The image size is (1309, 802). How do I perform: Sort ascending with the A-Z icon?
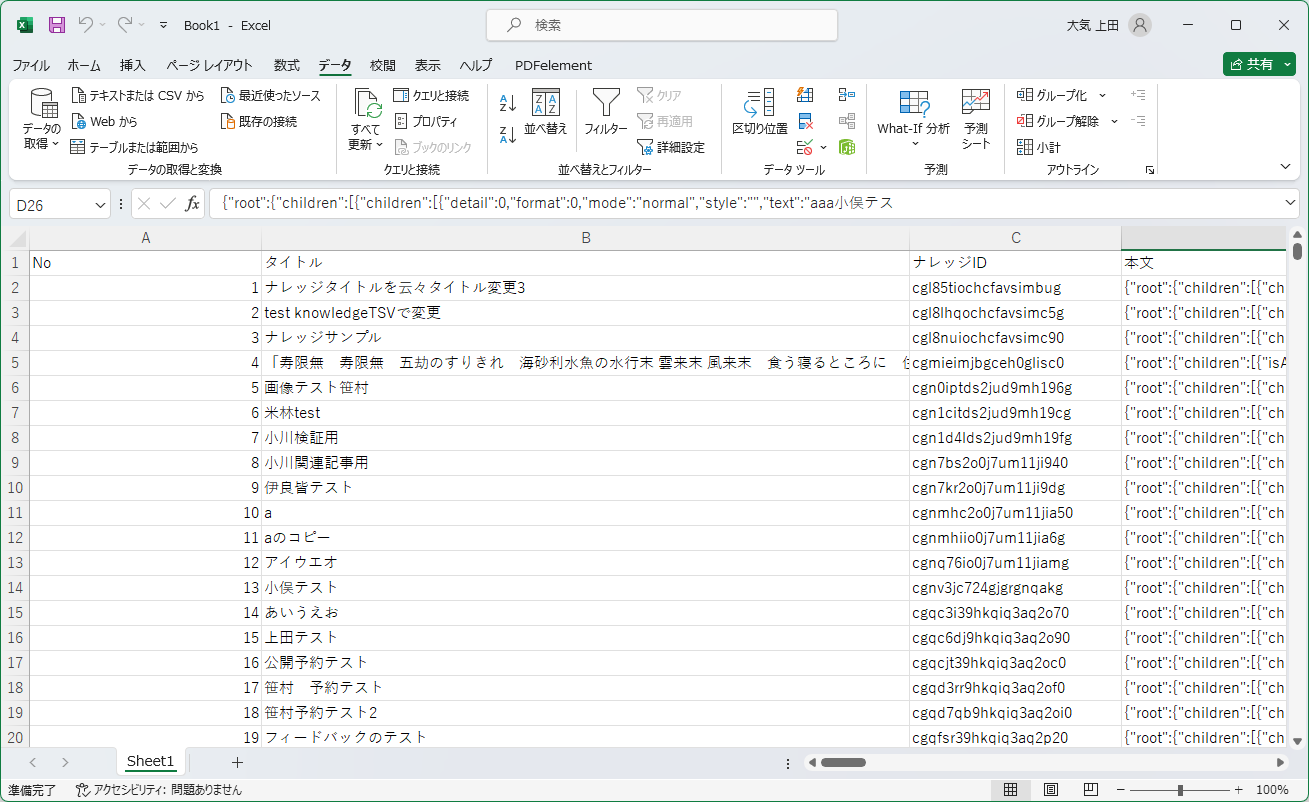[507, 103]
